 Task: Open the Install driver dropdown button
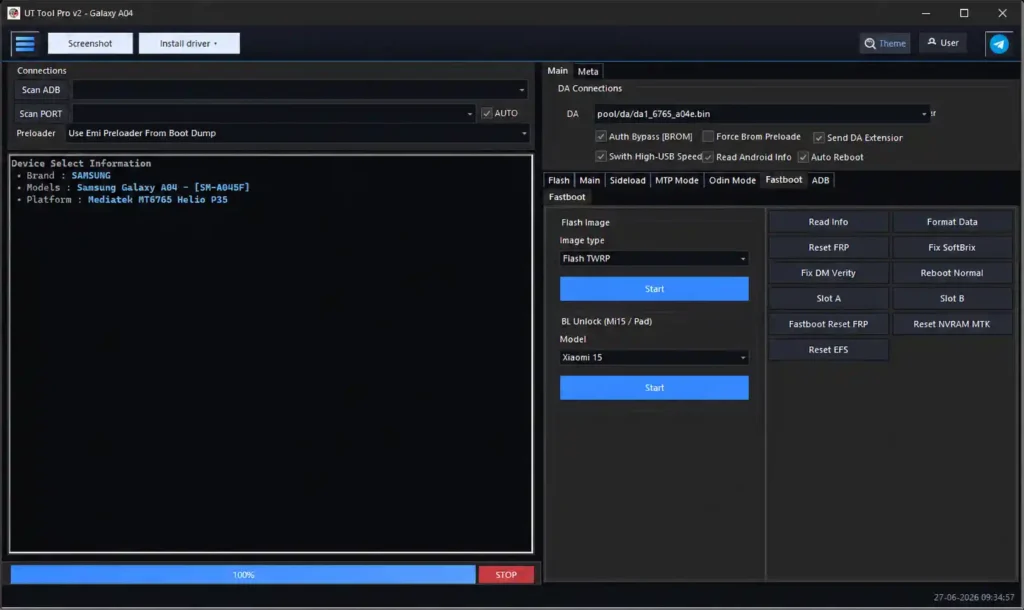(189, 44)
